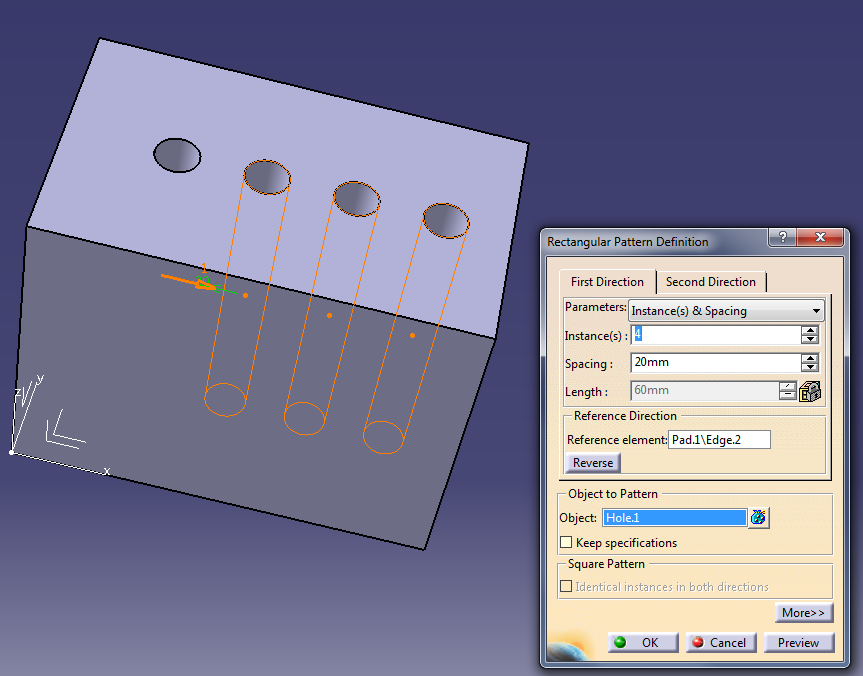
Task: Click the Reference element field Pad.1\Edge.2
Action: point(718,440)
